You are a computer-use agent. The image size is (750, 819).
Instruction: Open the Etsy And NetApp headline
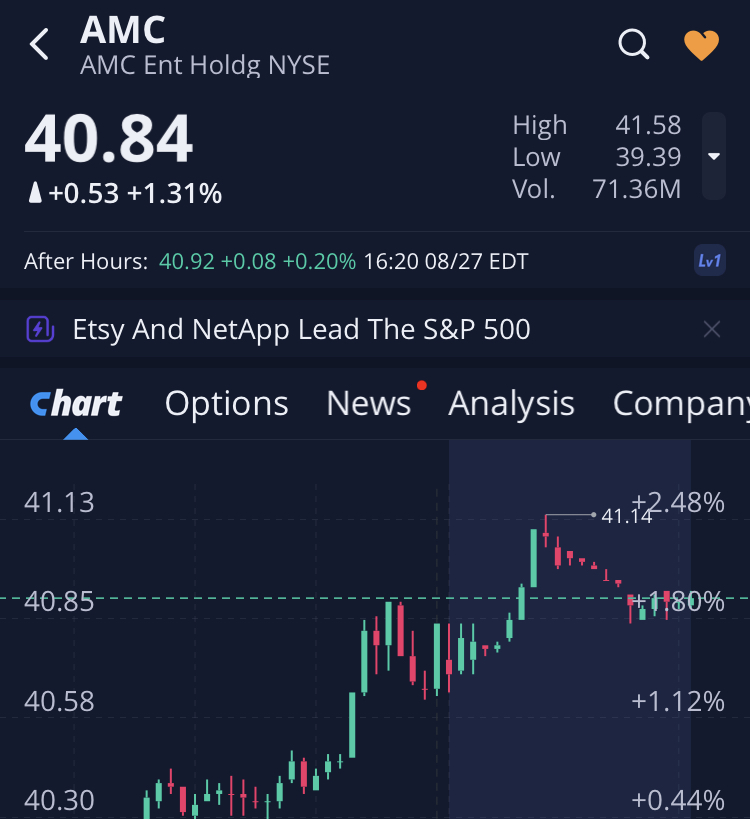pyautogui.click(x=301, y=329)
